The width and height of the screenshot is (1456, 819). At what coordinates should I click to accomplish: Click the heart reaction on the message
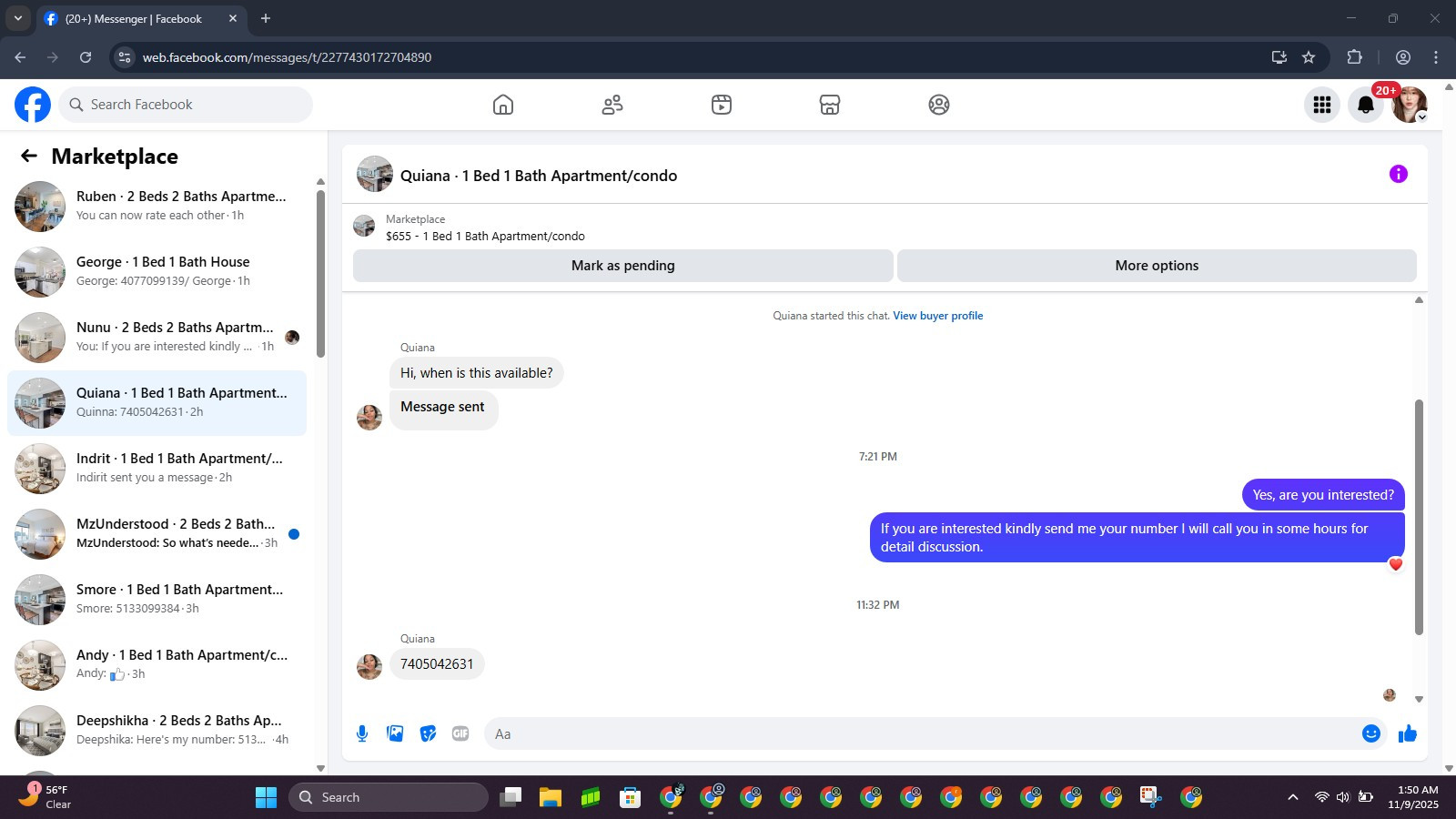(x=1396, y=564)
